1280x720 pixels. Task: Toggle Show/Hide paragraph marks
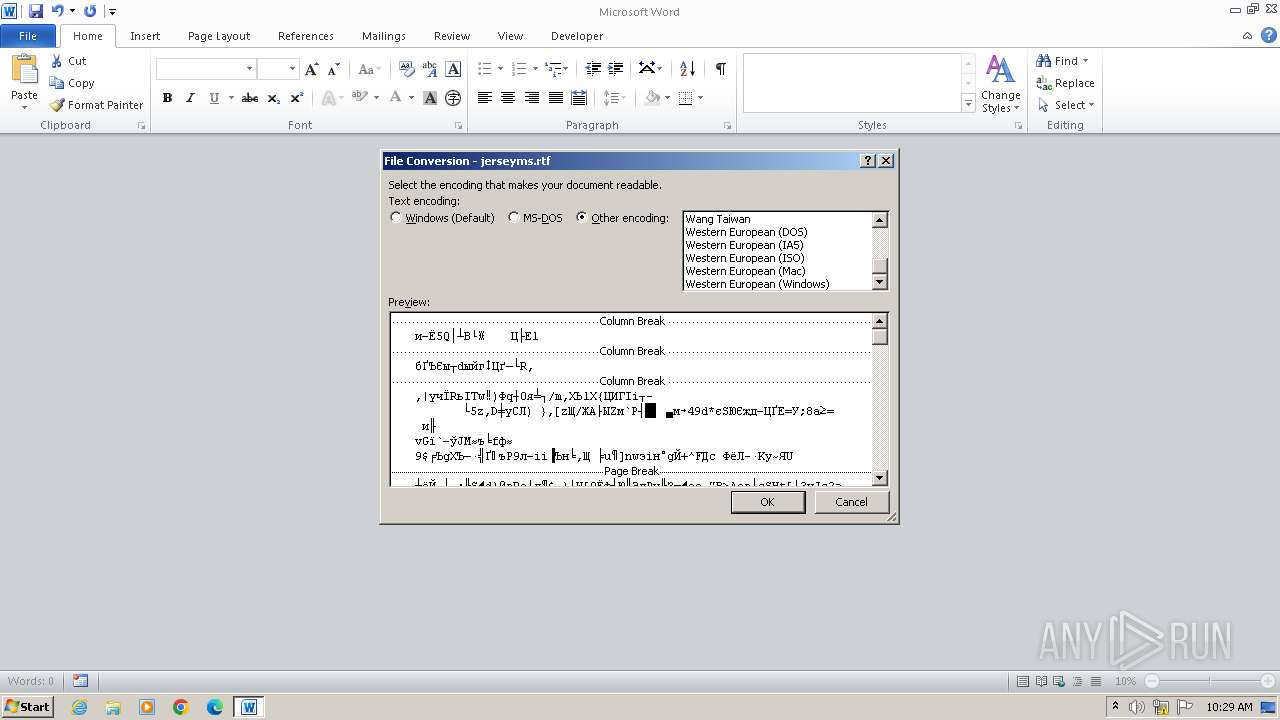[x=720, y=69]
